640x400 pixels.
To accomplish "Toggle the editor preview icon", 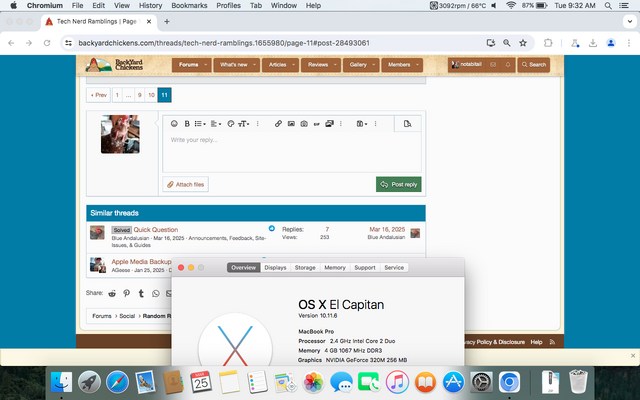I will pos(407,124).
